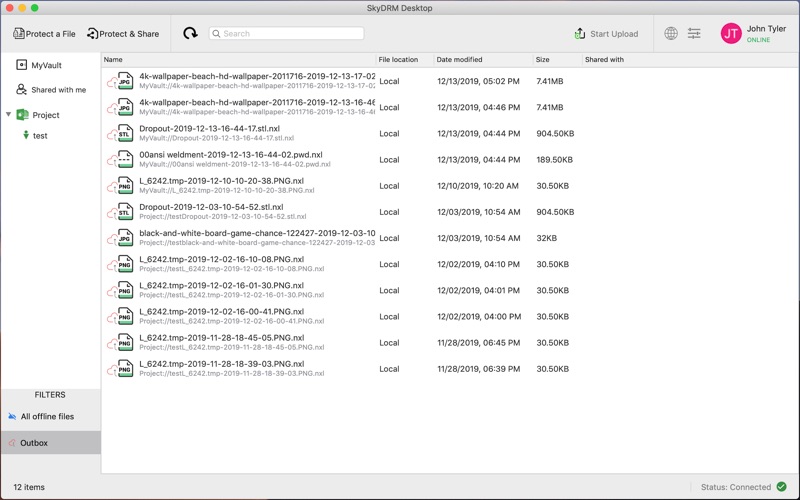Select Shared with me
The image size is (800, 500).
click(x=58, y=90)
